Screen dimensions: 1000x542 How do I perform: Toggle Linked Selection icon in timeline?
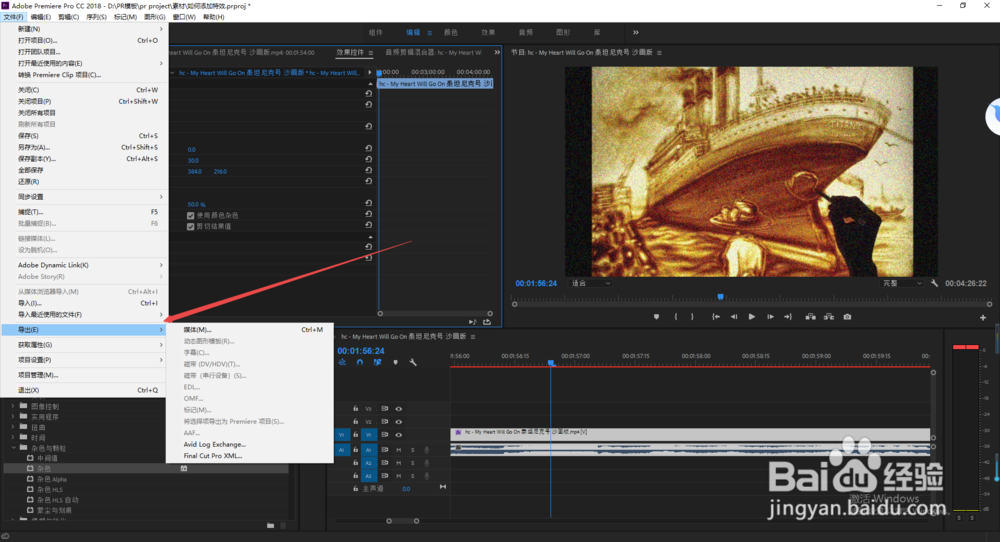(378, 362)
